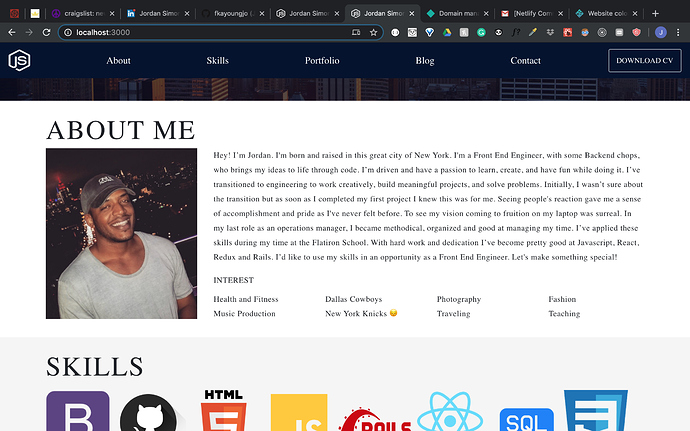Viewport: 690px width, 431px height.
Task: Open the Chrome three-dot menu
Action: click(x=678, y=32)
